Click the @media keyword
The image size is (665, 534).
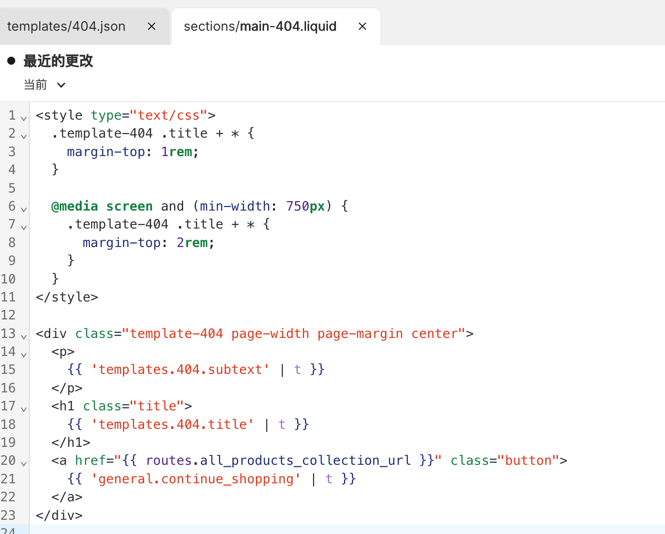(x=75, y=206)
